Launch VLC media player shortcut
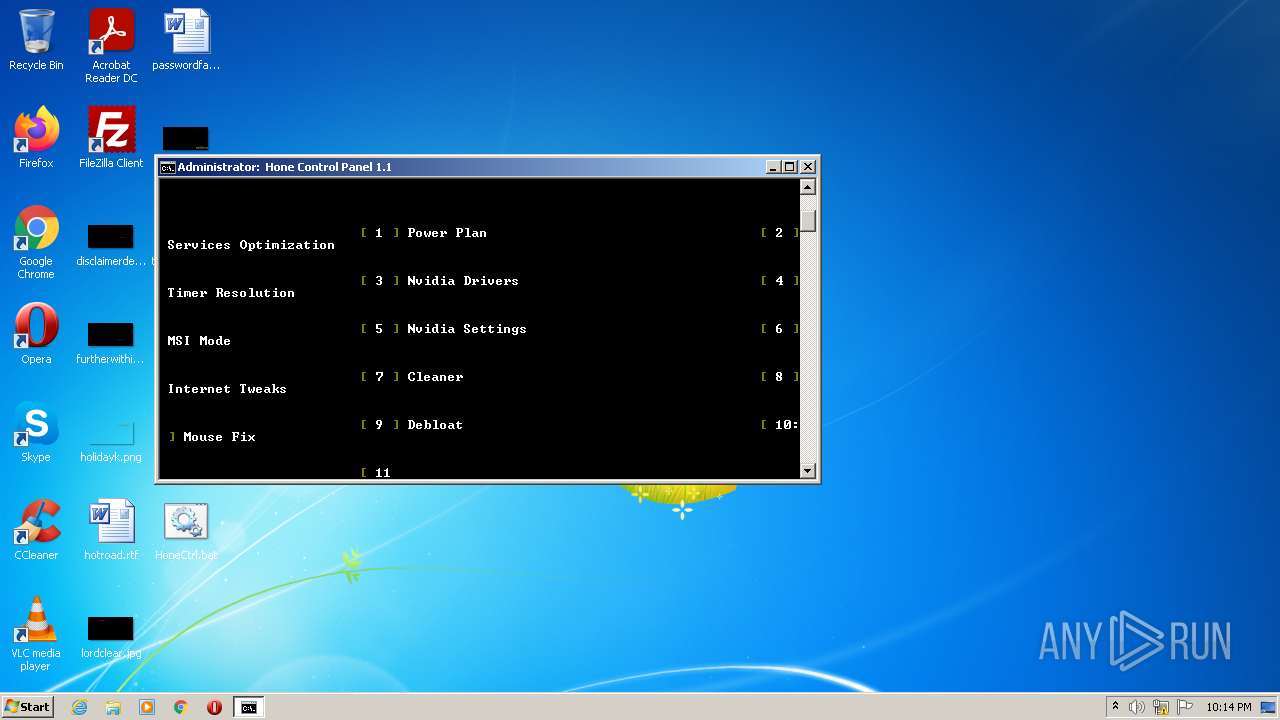This screenshot has width=1280, height=720. (x=36, y=634)
